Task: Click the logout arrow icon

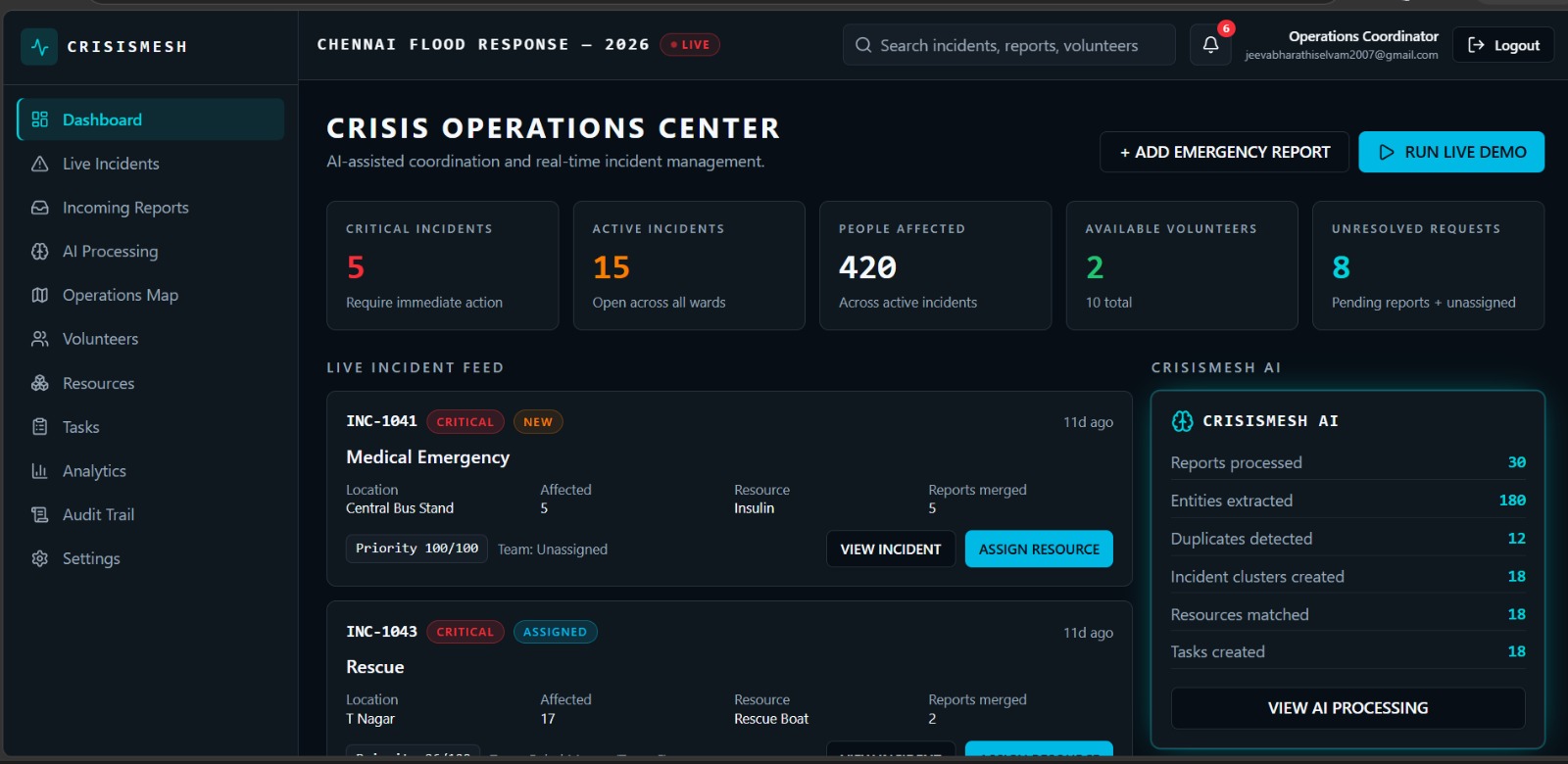Action: pyautogui.click(x=1476, y=45)
